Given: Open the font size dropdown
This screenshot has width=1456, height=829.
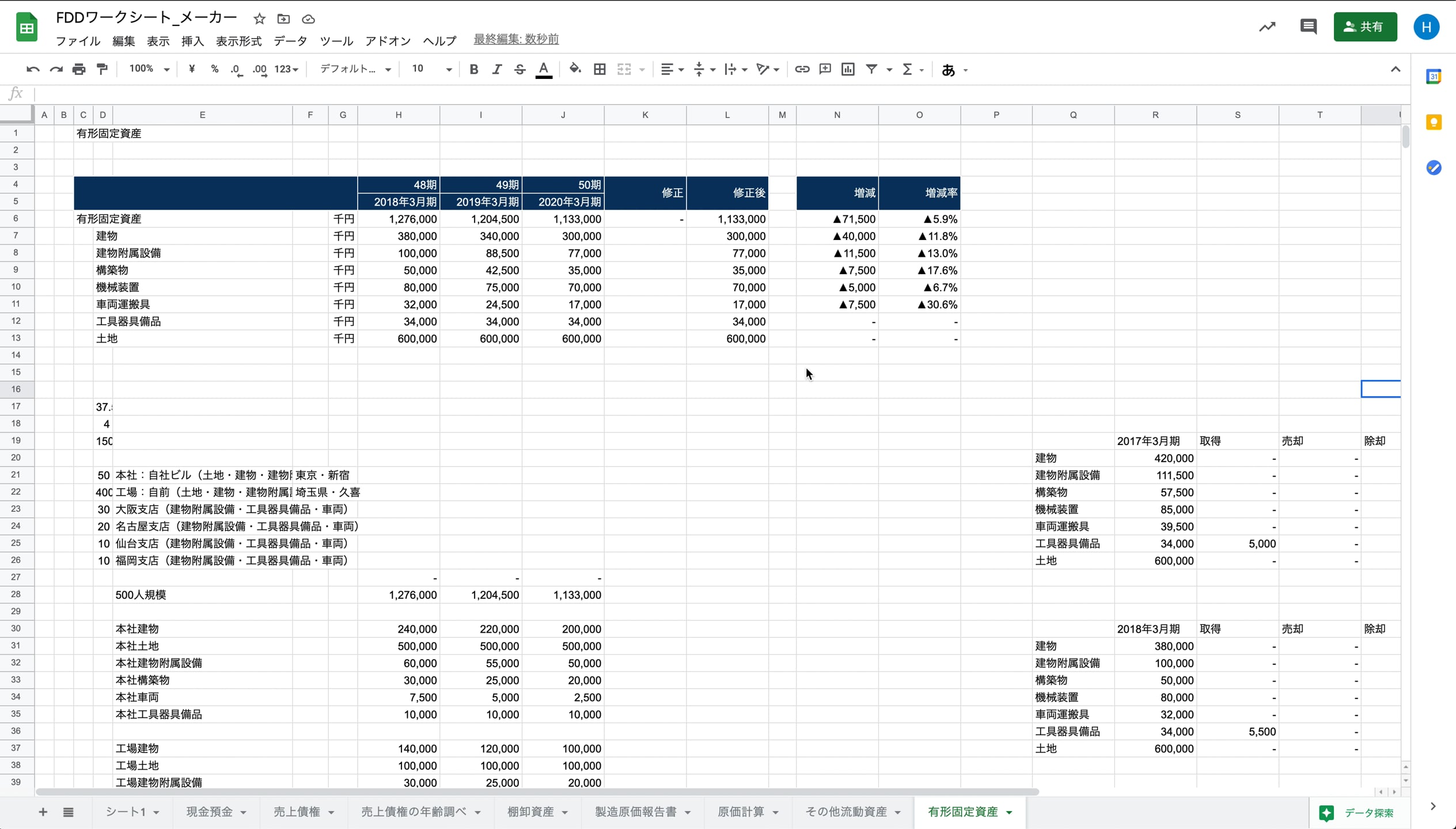Looking at the screenshot, I should coord(431,70).
